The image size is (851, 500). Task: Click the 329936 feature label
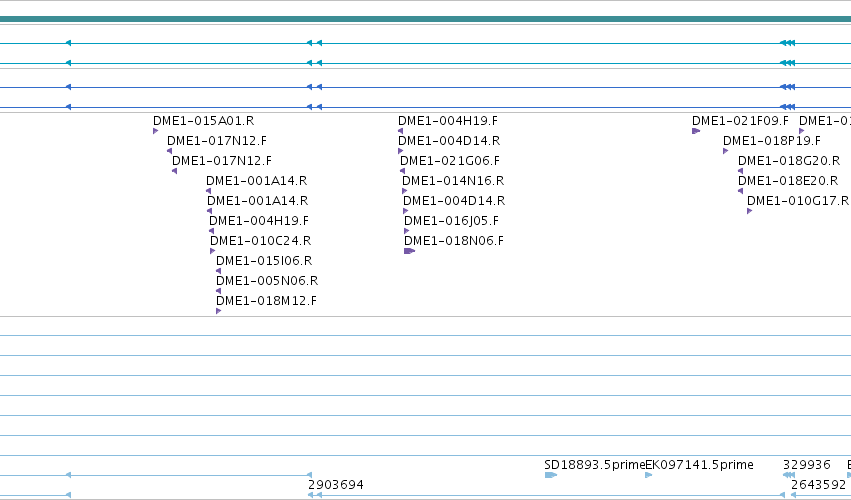click(x=806, y=465)
